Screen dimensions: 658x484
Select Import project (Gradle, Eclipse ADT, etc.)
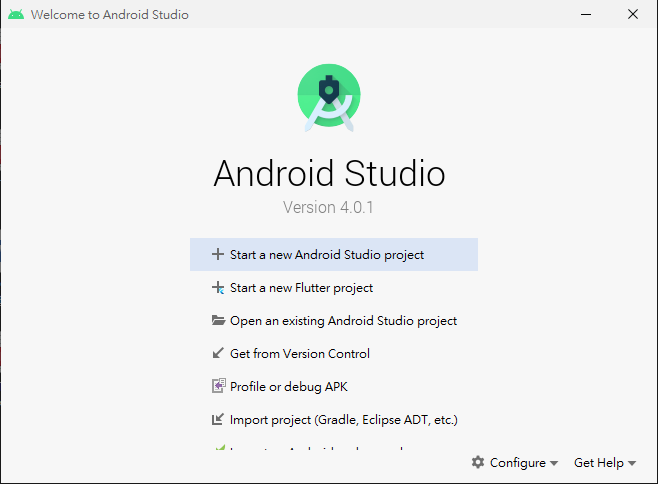point(334,419)
